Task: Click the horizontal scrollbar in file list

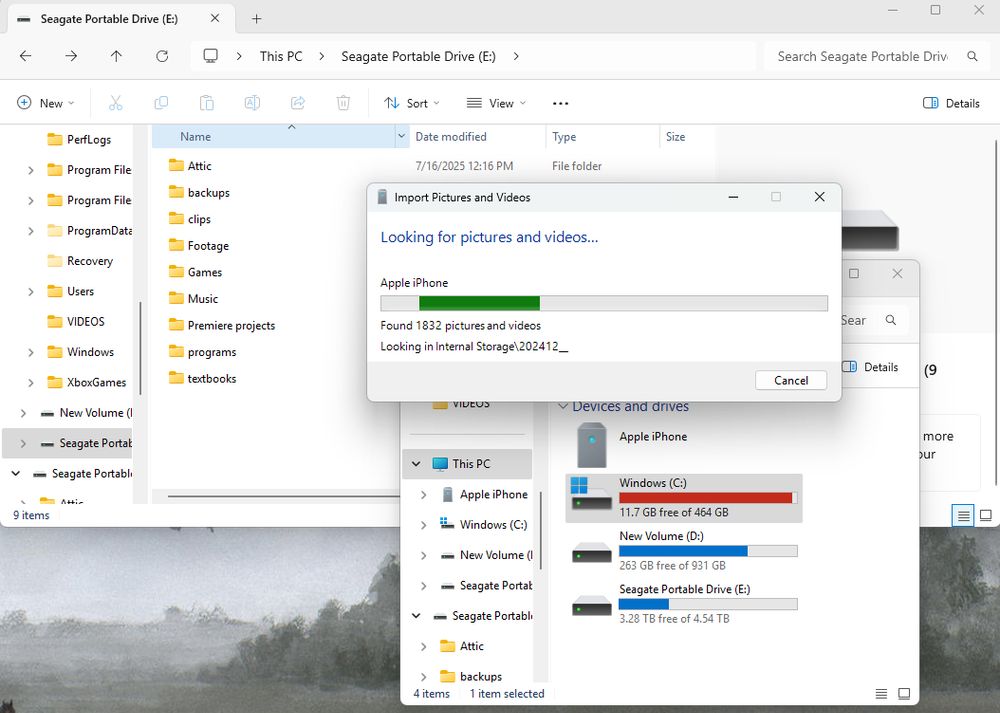Action: click(284, 496)
